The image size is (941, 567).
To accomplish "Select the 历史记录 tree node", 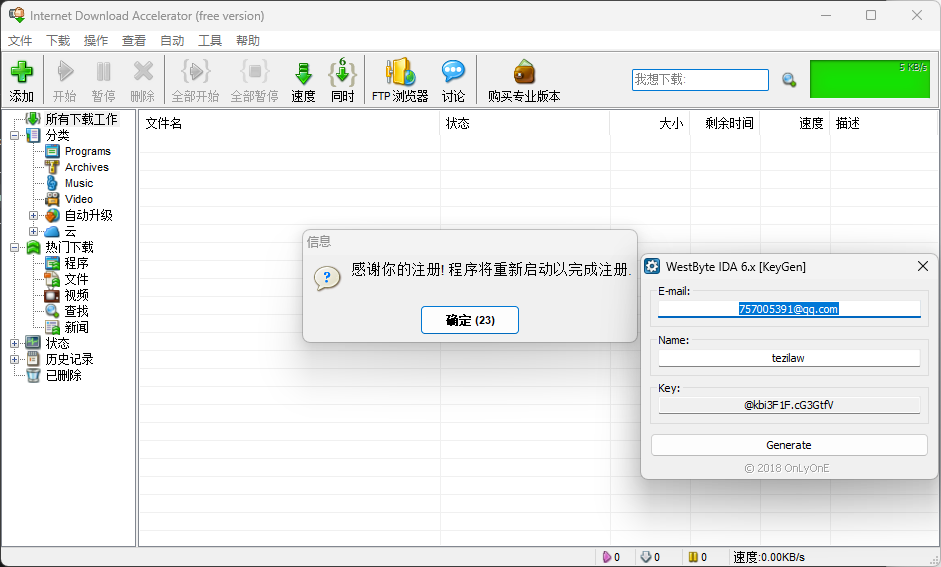I will pyautogui.click(x=70, y=359).
